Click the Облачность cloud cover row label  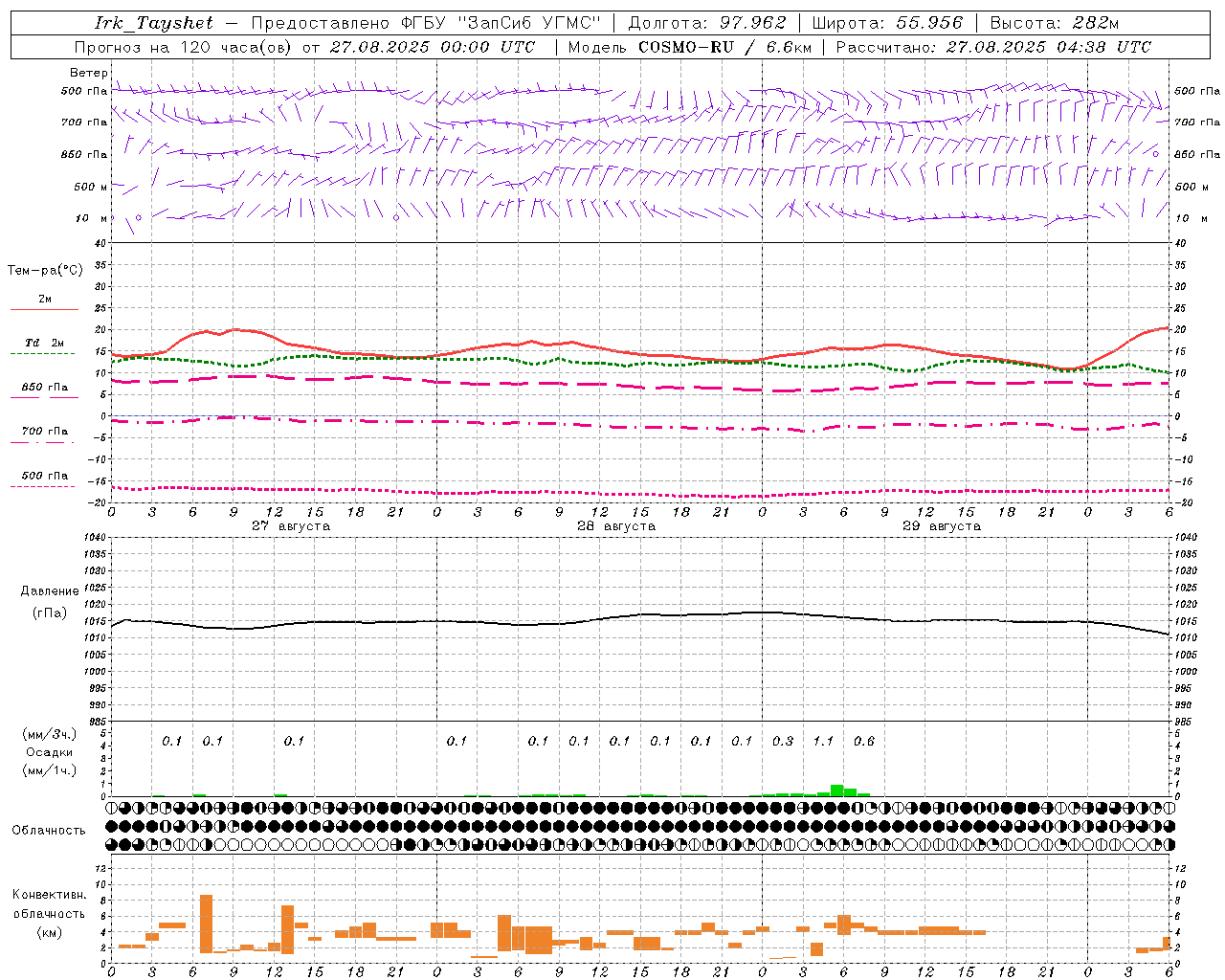(49, 831)
